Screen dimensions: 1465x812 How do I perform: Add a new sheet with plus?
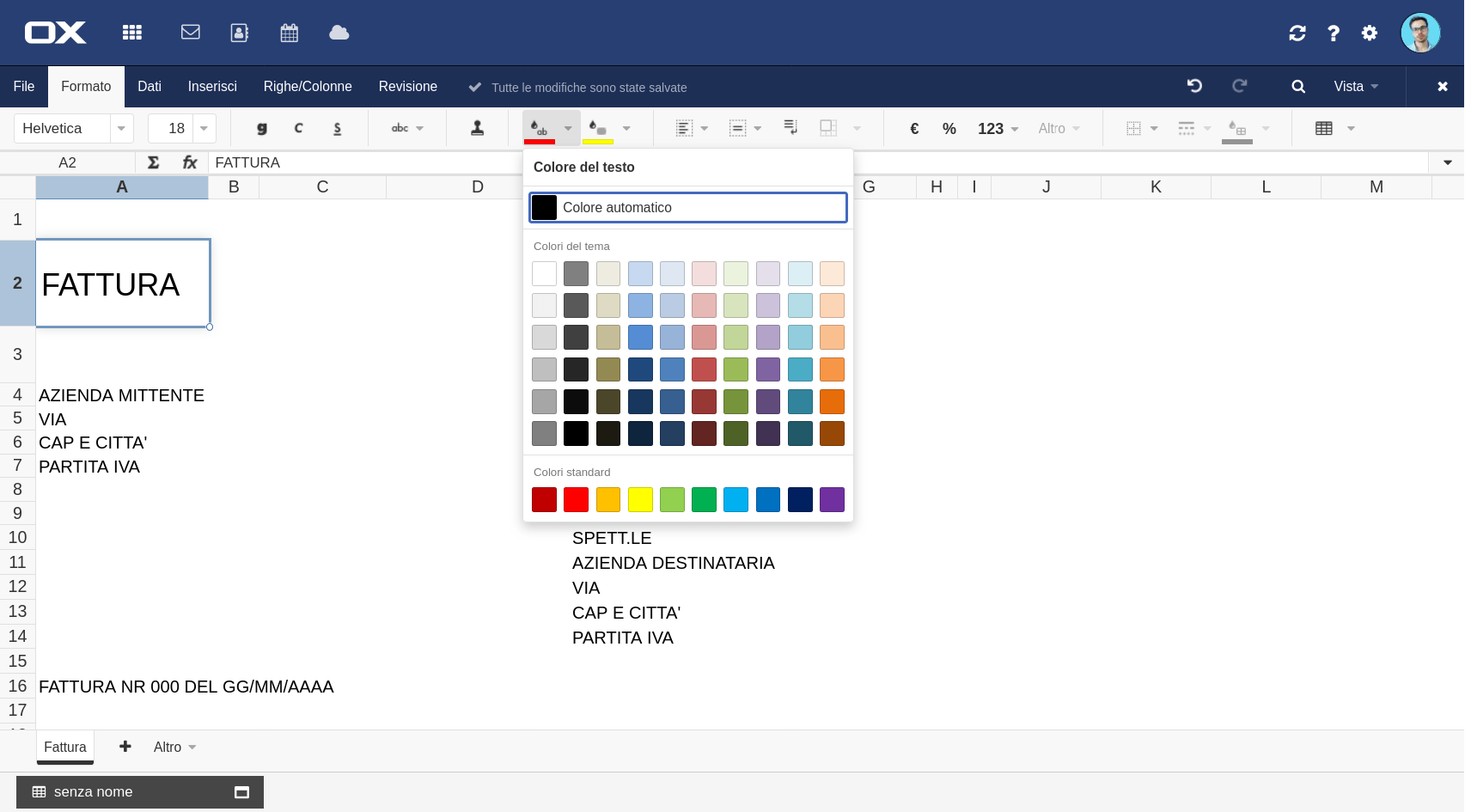click(125, 746)
